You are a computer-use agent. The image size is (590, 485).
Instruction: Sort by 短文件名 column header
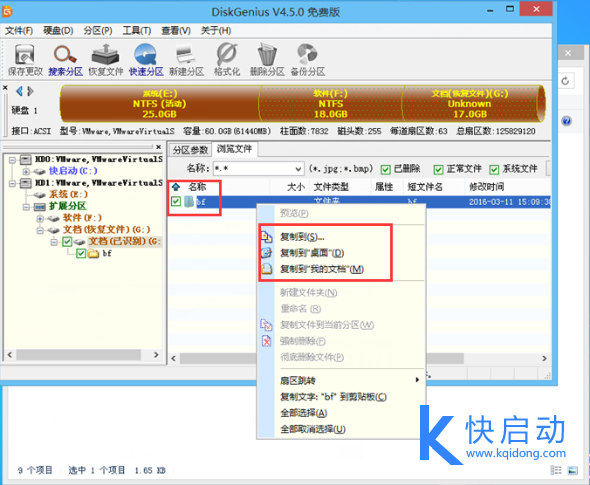coord(434,187)
